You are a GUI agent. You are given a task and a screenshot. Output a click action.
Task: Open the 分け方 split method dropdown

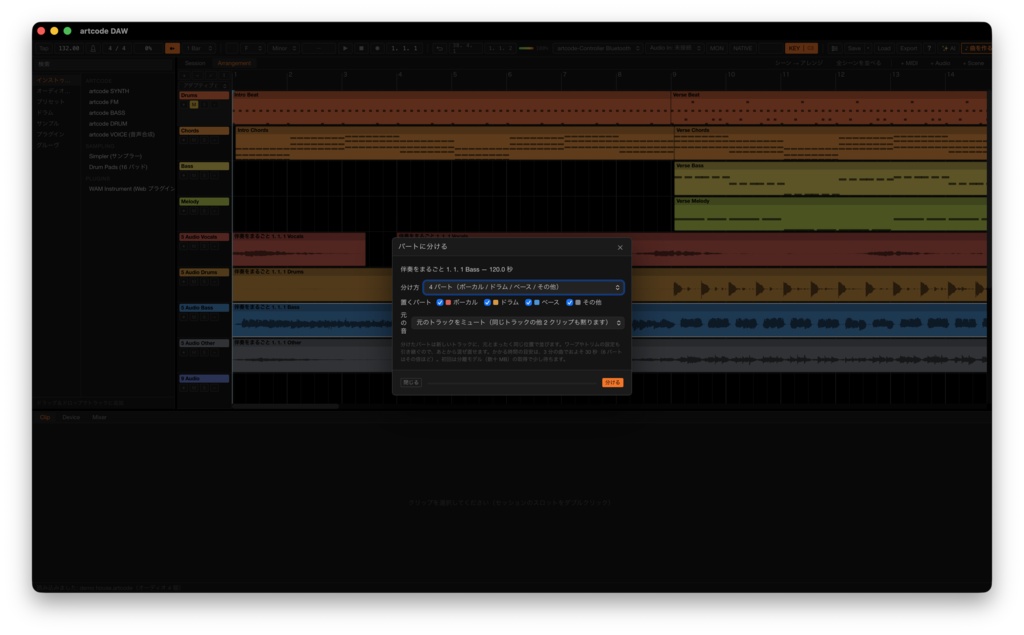point(523,287)
